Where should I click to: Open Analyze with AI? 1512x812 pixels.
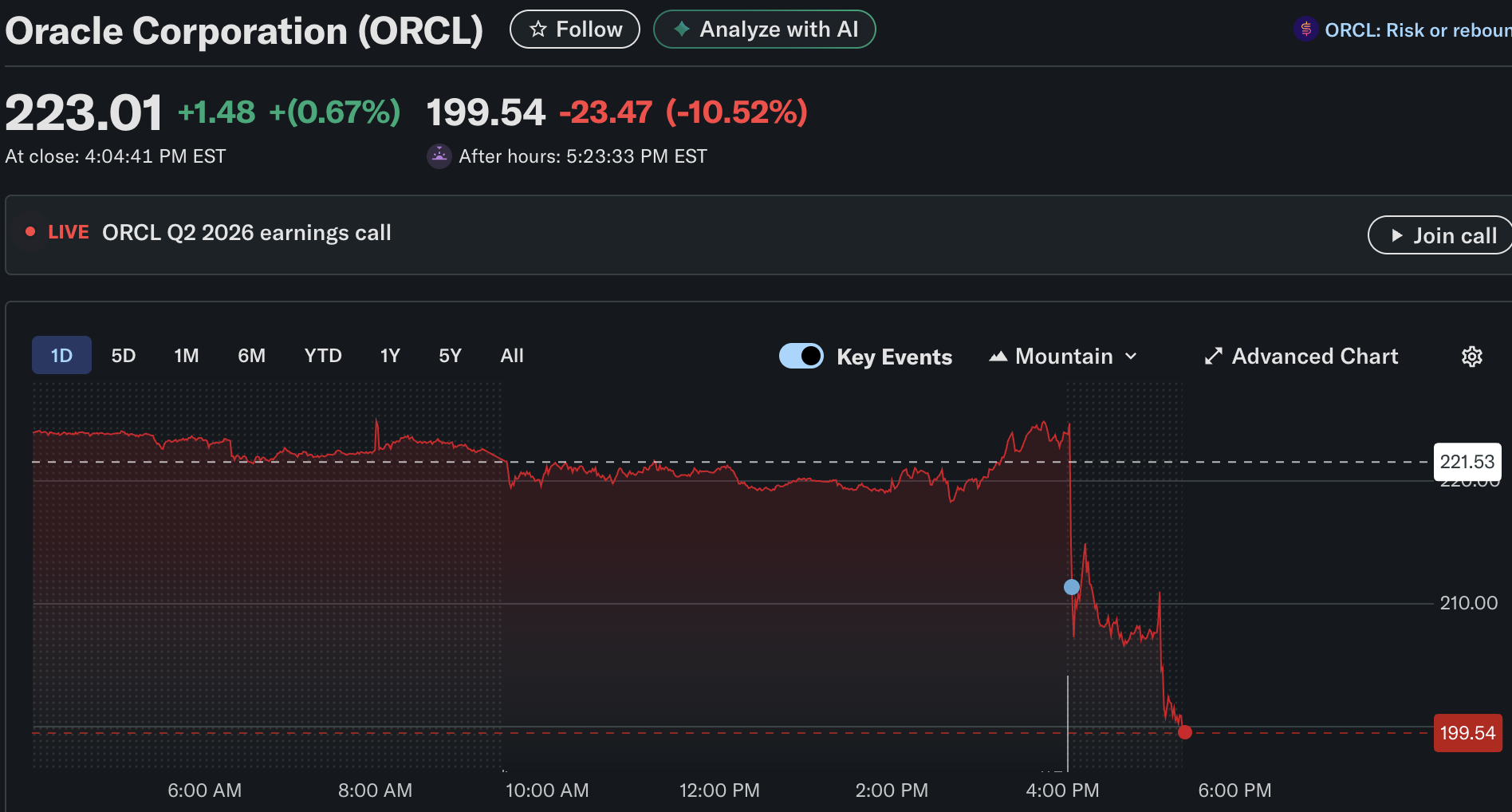coord(765,30)
